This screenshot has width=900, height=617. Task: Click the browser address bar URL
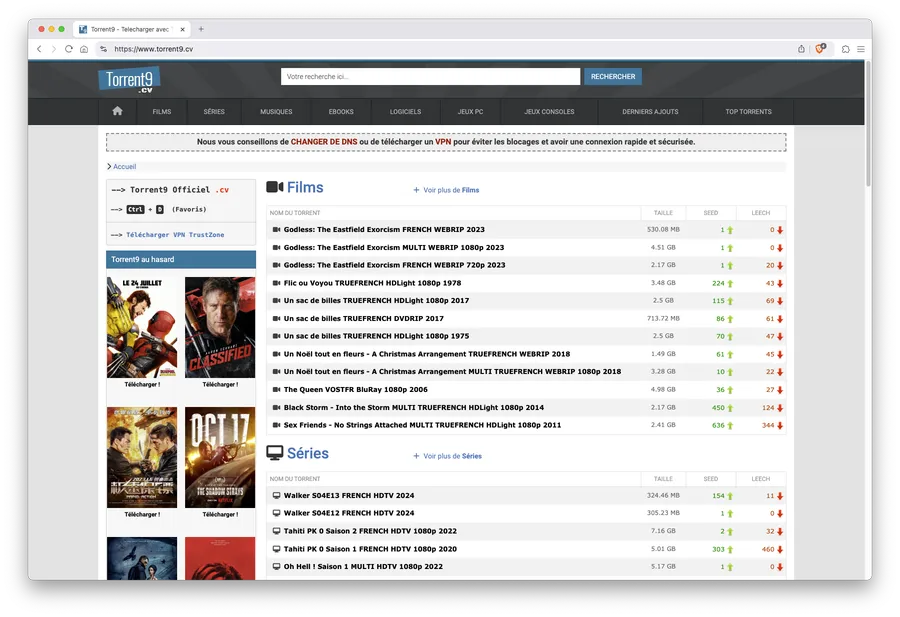click(153, 49)
